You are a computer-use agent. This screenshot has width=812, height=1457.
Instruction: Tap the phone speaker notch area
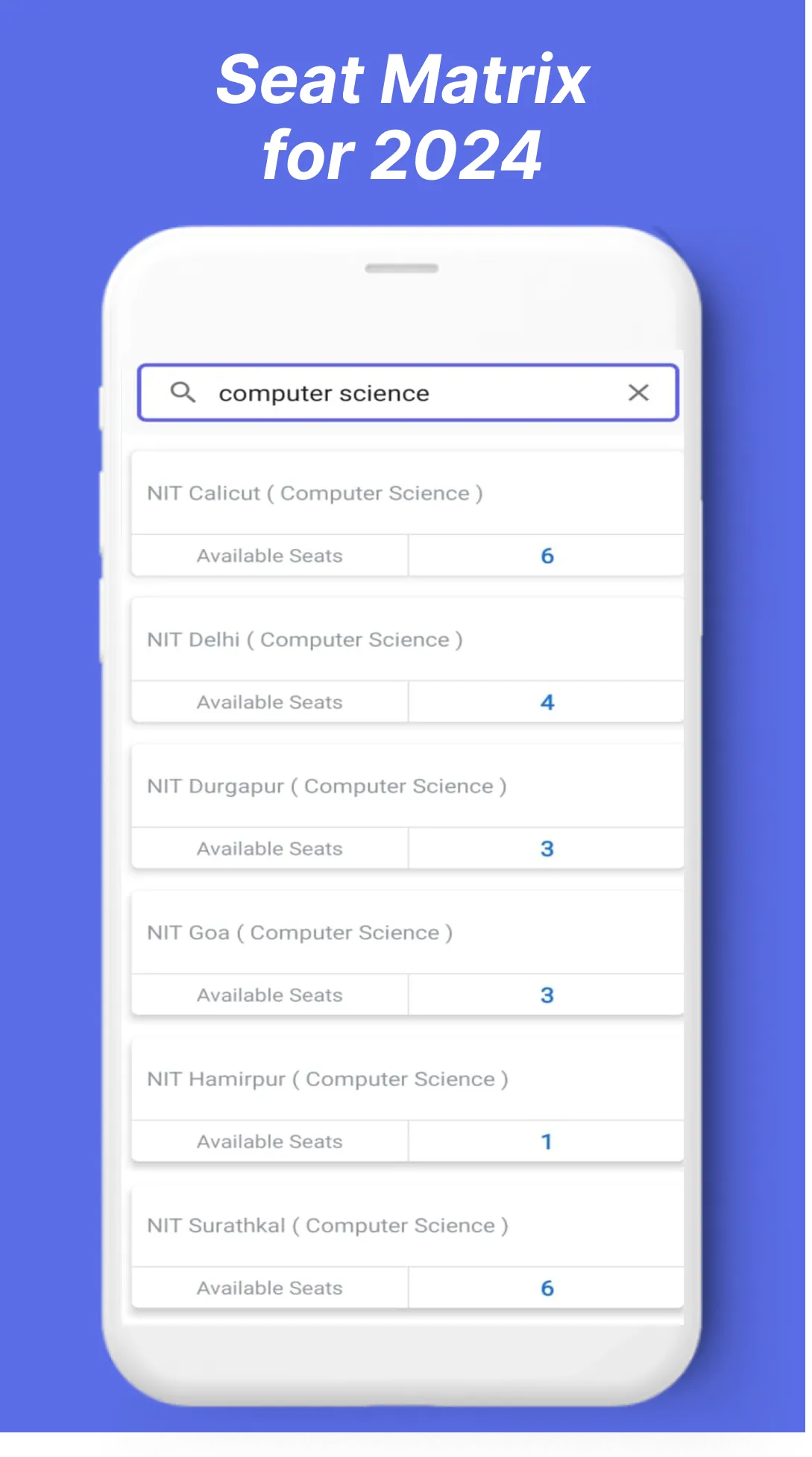coord(403,267)
